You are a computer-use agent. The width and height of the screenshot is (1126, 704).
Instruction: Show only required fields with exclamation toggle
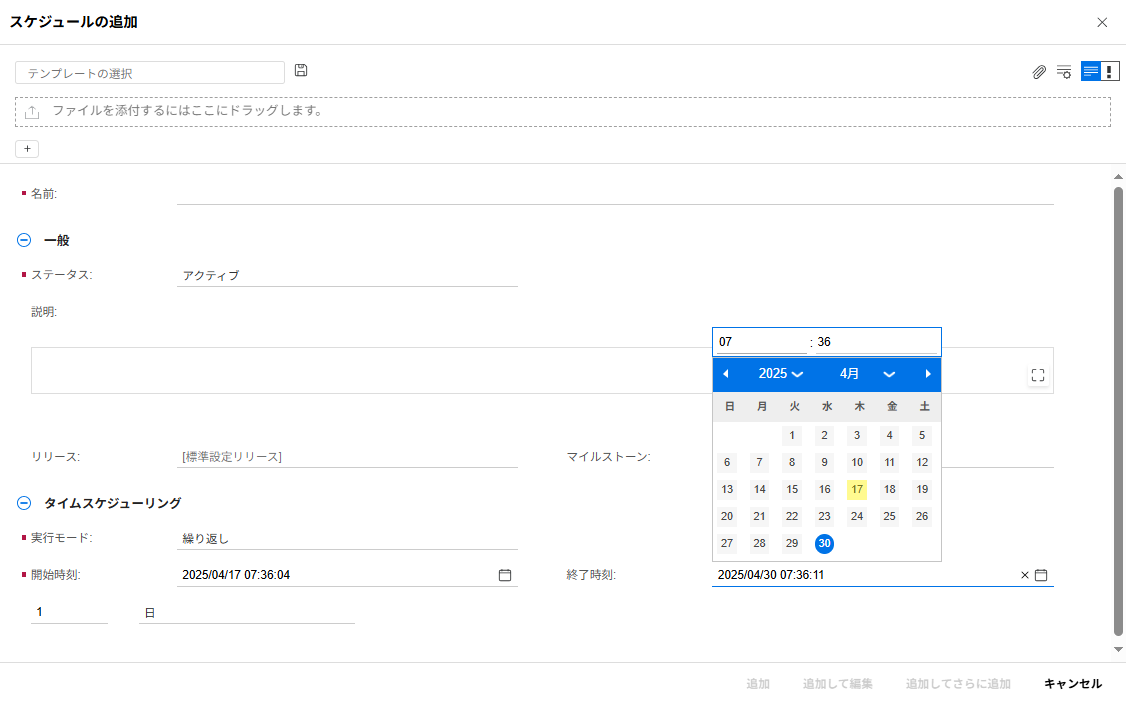[x=1110, y=72]
